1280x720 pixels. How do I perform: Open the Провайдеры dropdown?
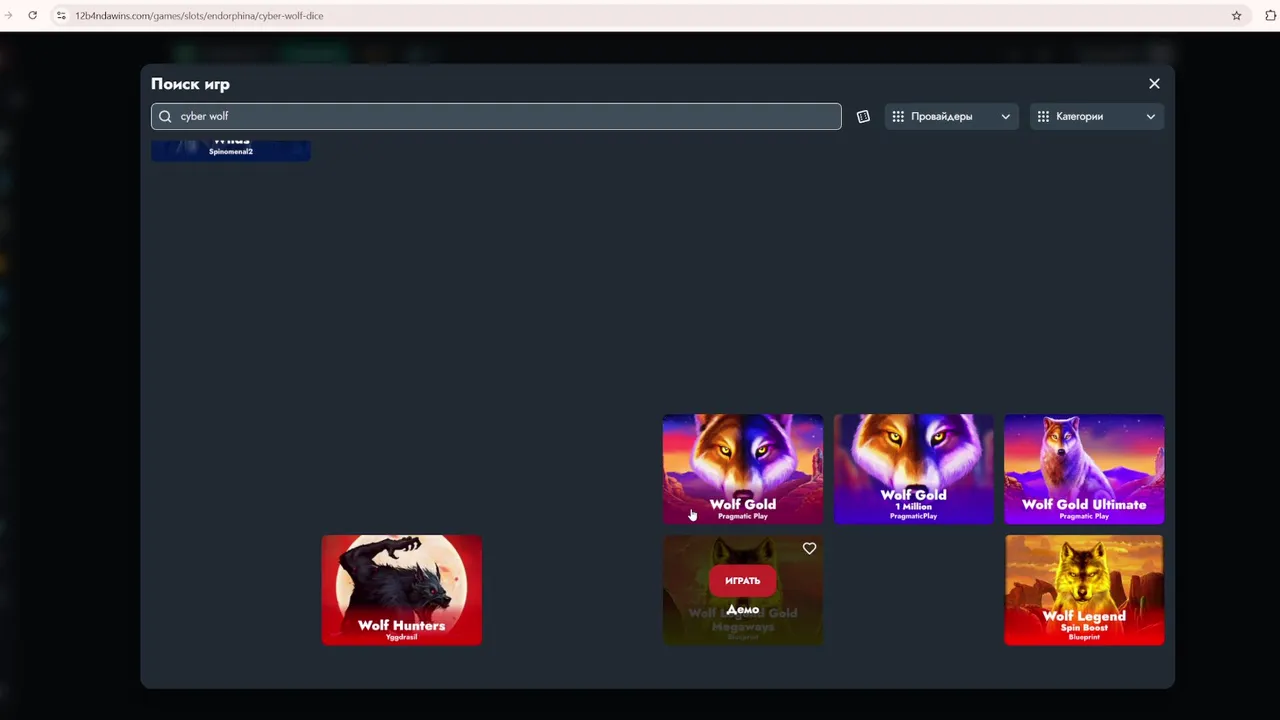pyautogui.click(x=951, y=116)
